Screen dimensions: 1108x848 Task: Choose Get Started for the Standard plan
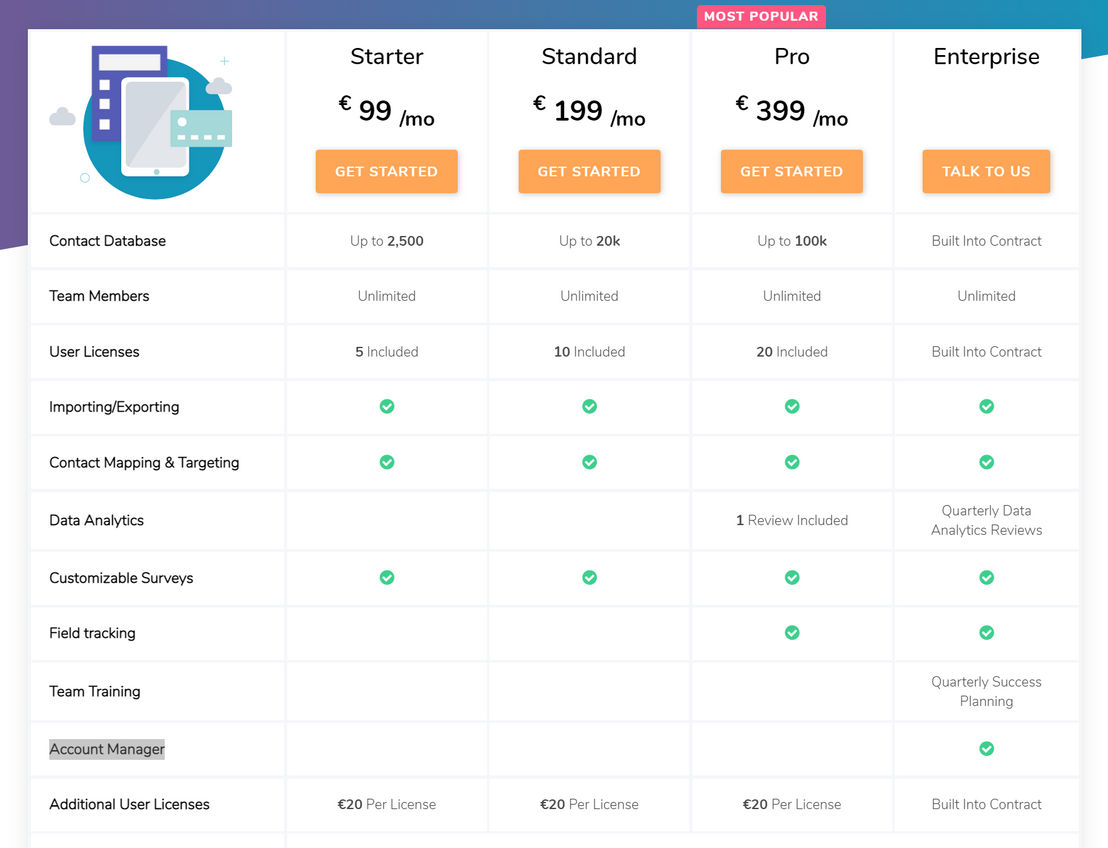pos(589,171)
